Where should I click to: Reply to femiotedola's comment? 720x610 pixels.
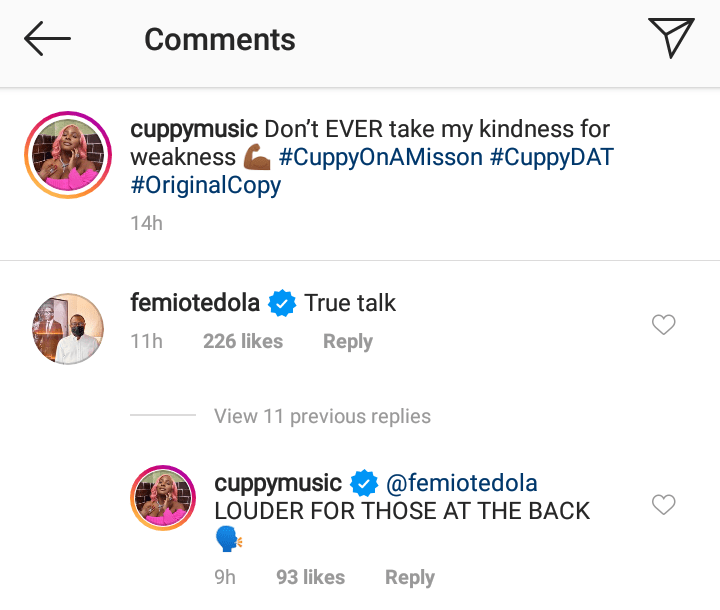point(347,341)
